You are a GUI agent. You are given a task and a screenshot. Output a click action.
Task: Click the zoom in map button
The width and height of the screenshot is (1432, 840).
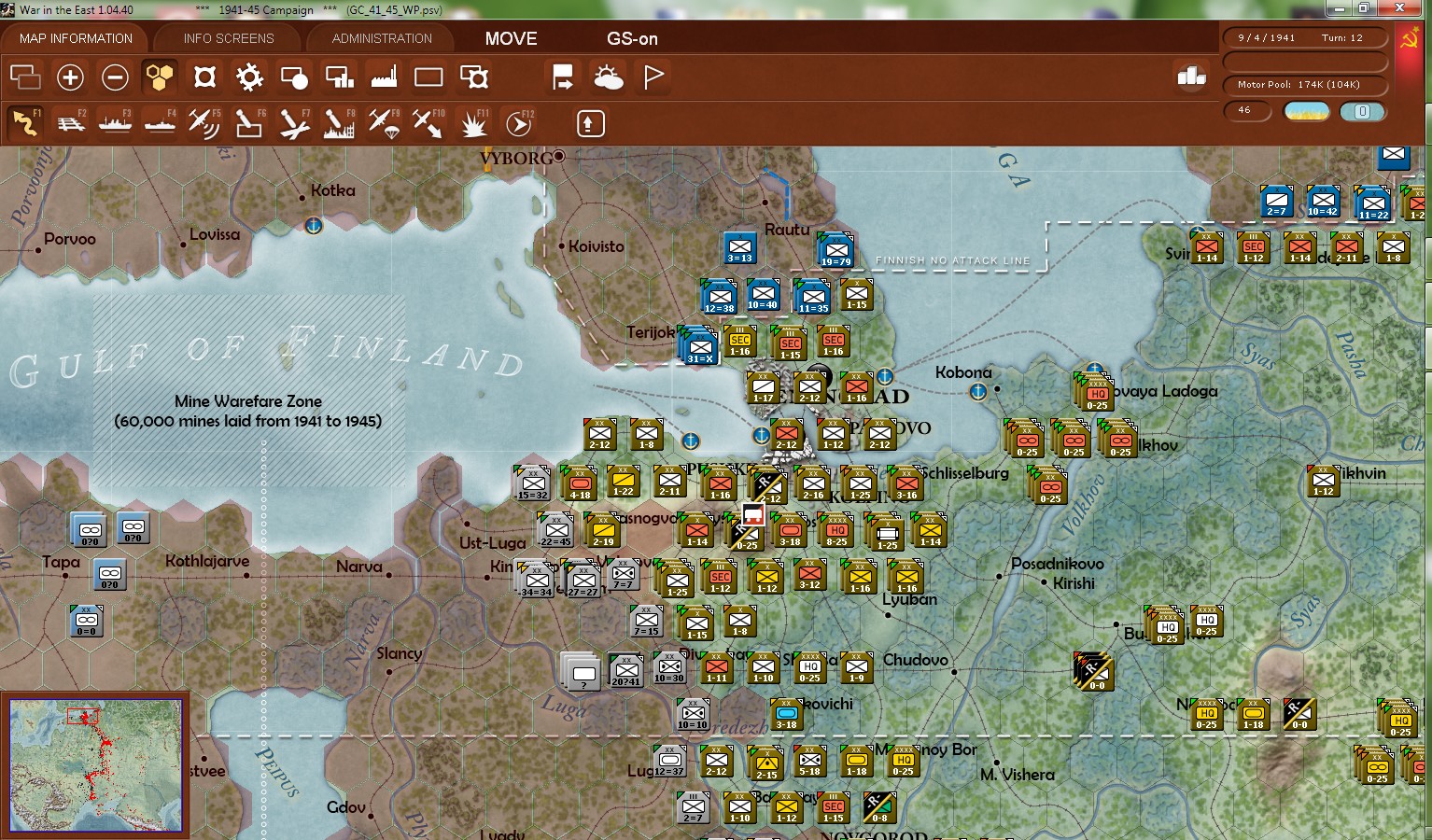click(x=70, y=77)
